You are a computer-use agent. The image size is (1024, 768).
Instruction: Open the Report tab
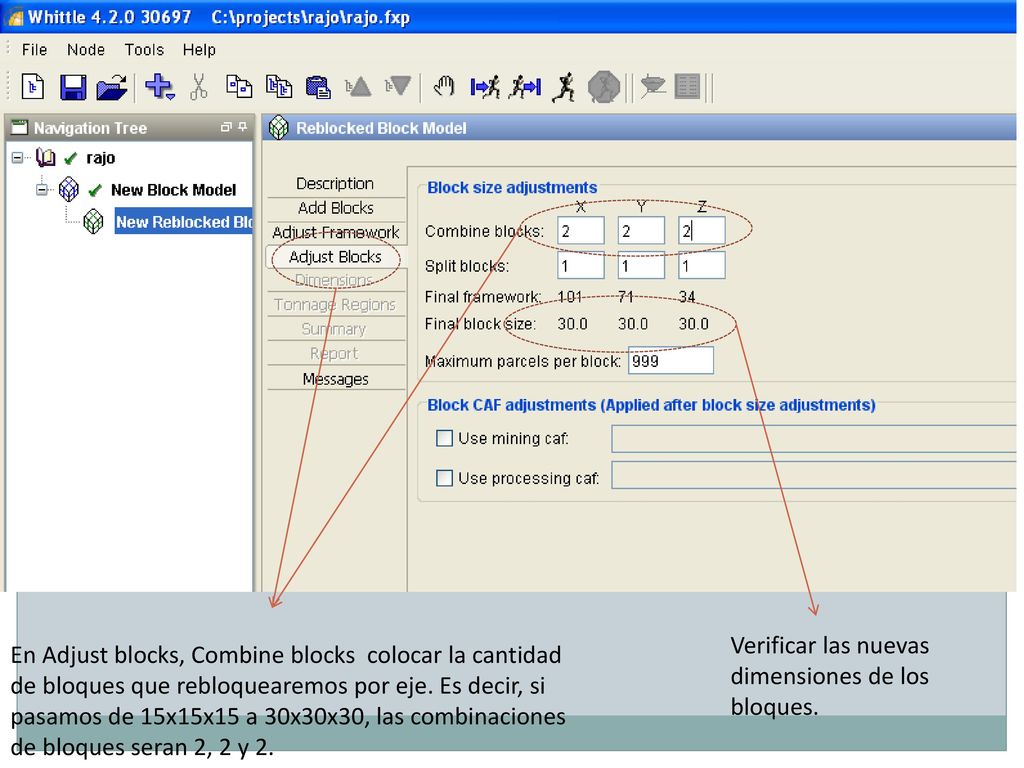coord(336,353)
